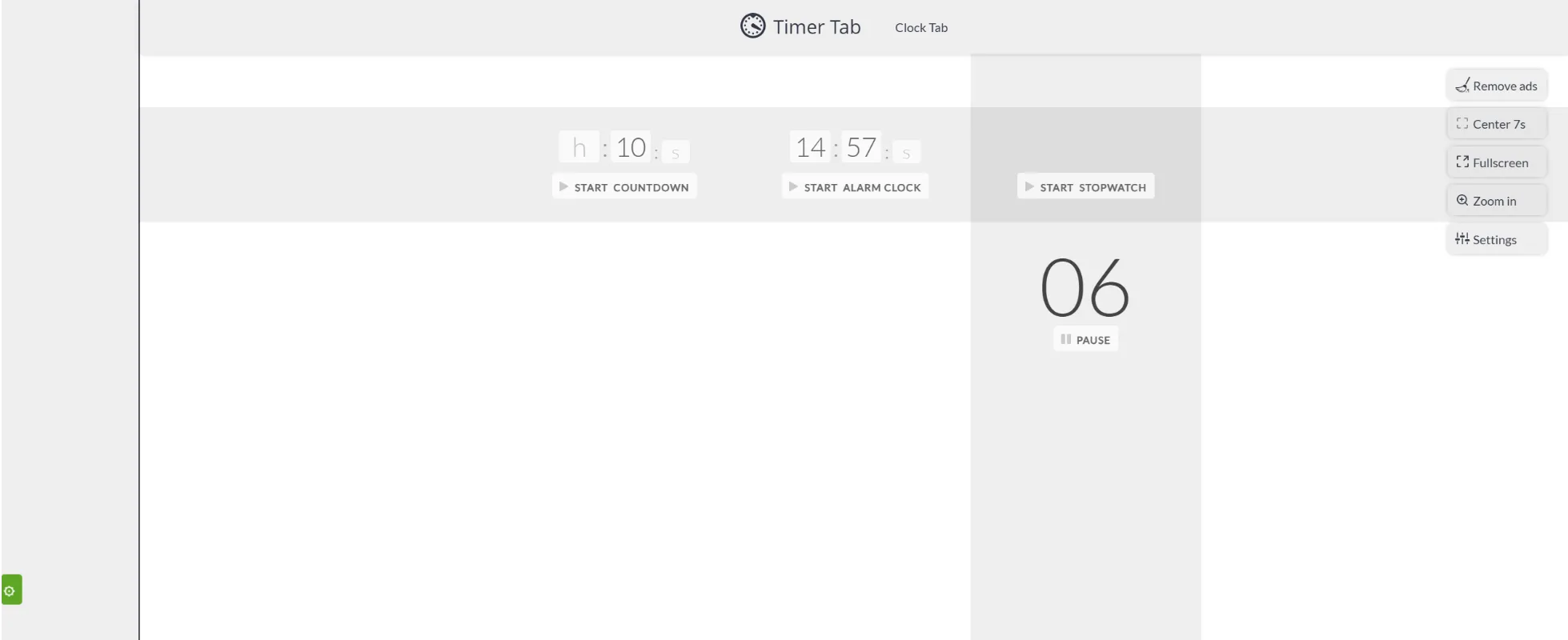Edit the alarm hour field showing 14

[x=810, y=148]
